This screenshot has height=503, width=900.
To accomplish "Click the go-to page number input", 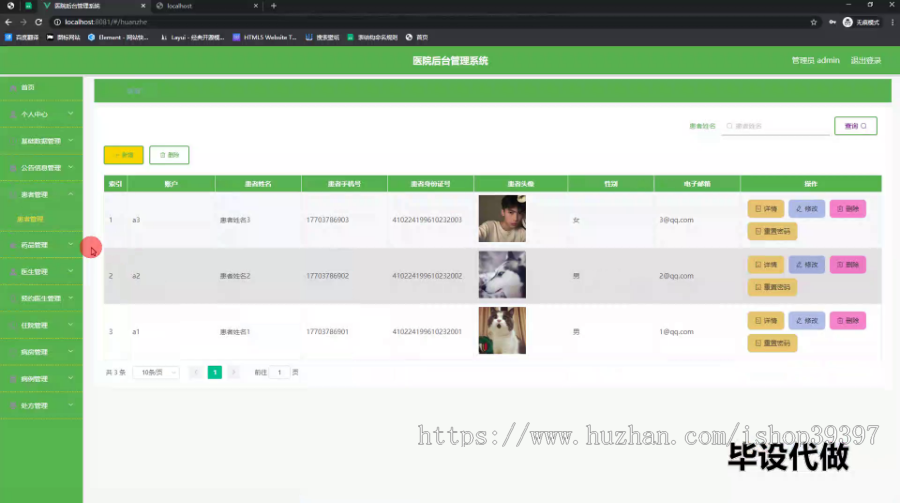I will pos(280,373).
